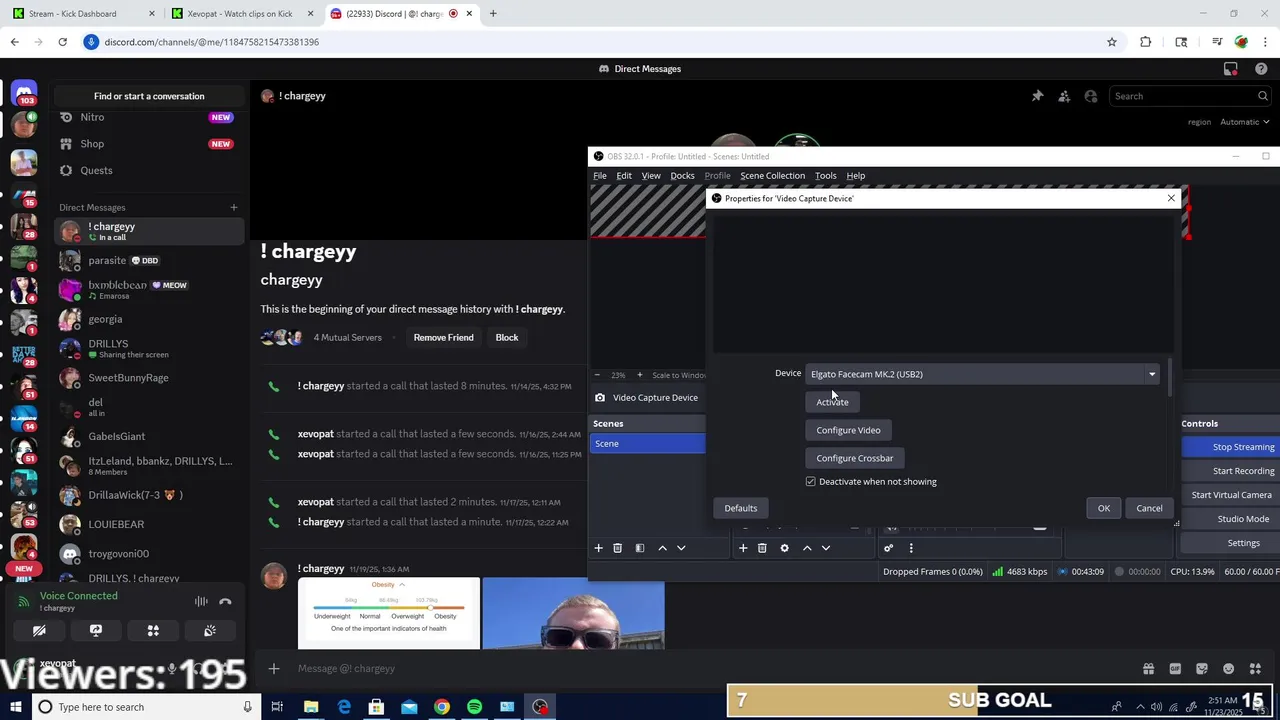Confirm properties with the OK button
1280x720 pixels.
pos(1104,508)
